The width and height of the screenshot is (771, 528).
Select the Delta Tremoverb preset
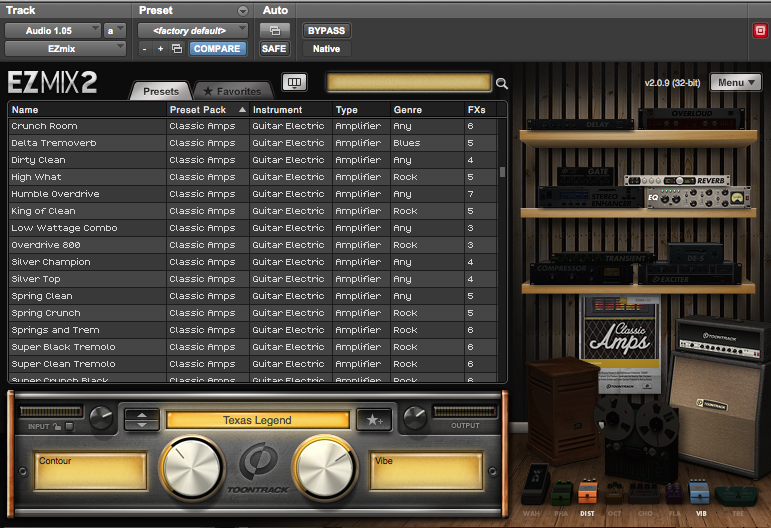[253, 143]
